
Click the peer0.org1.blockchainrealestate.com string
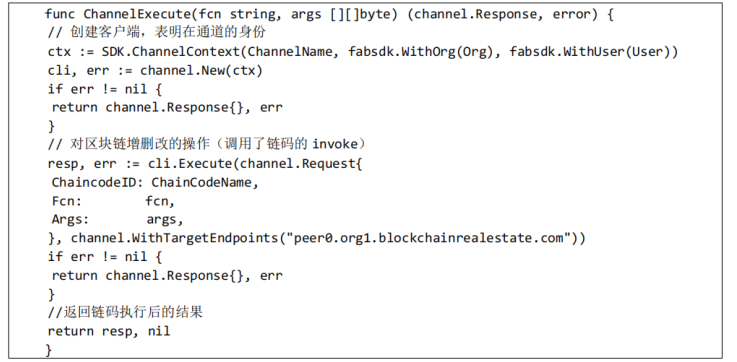click(428, 238)
